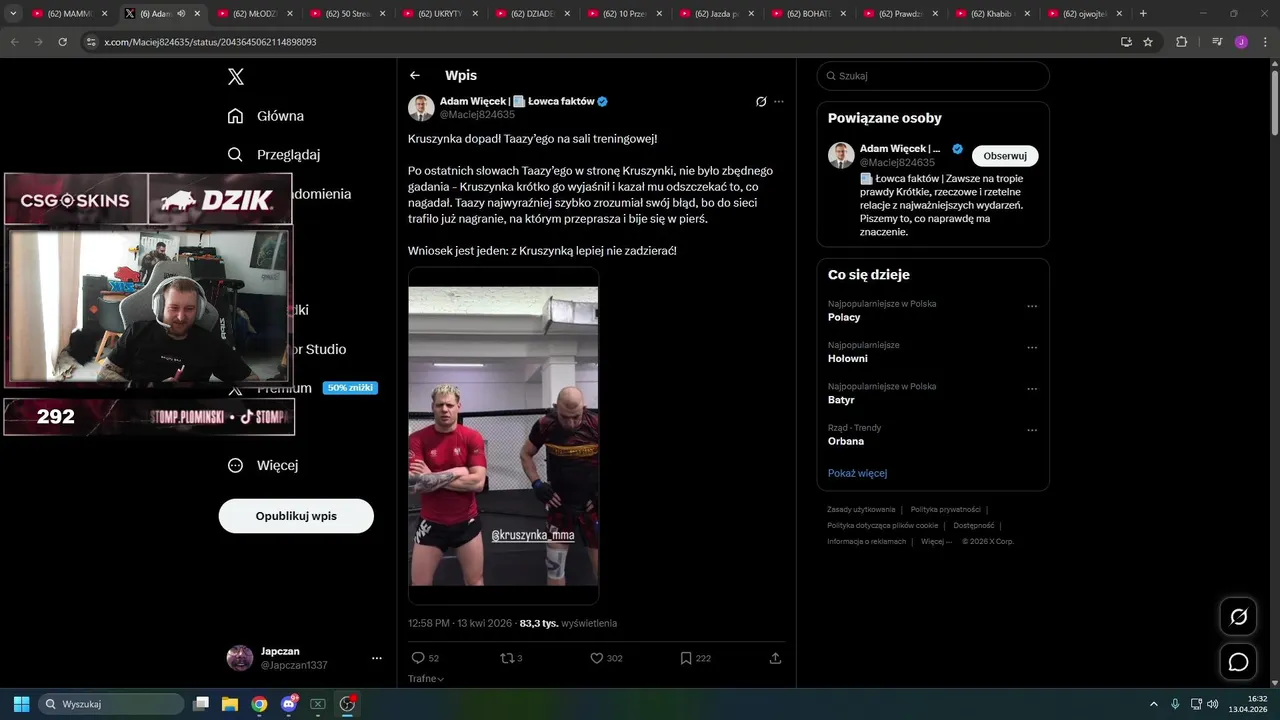Share the post via share icon

[775, 658]
